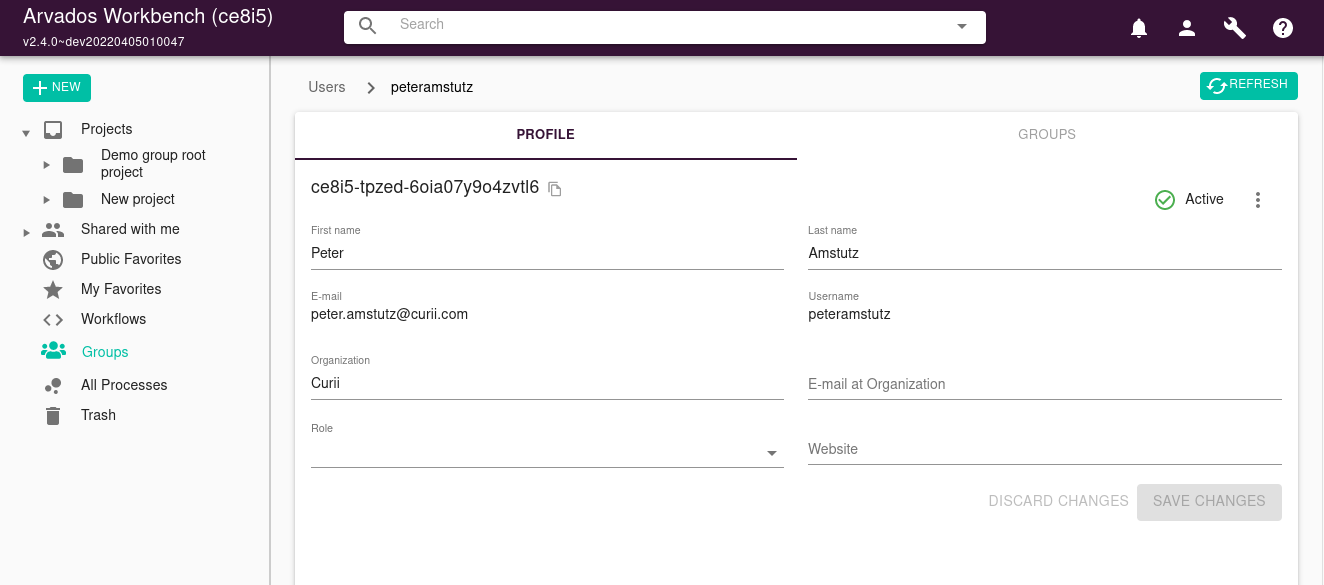Click the New button
Image resolution: width=1324 pixels, height=585 pixels.
tap(57, 88)
